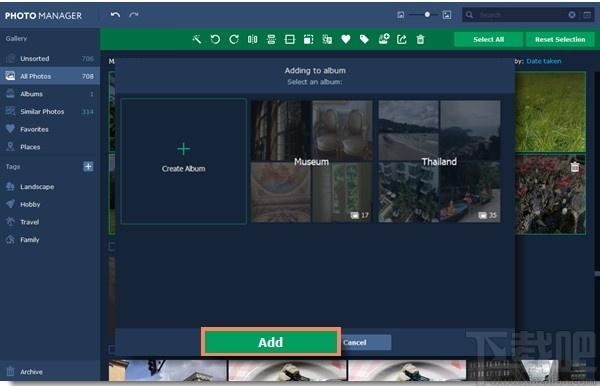This screenshot has width=600, height=386.
Task: Mark selection as favorite with heart icon
Action: [346, 39]
